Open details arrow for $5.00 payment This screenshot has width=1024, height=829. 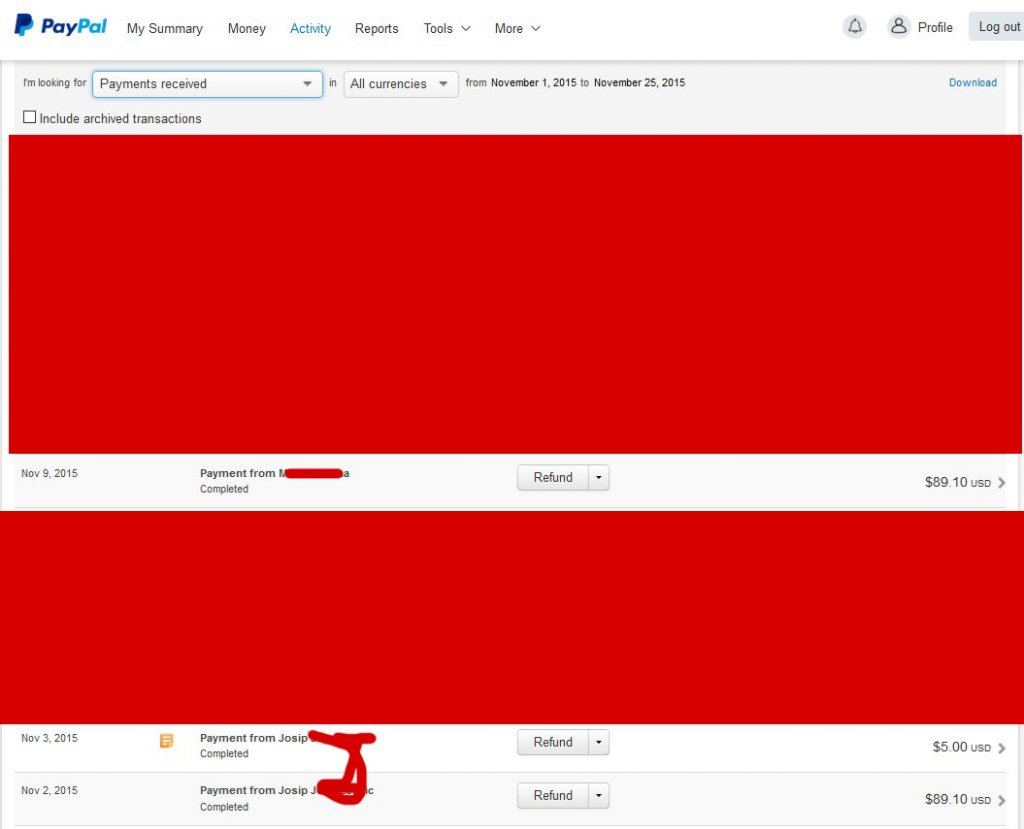1002,747
